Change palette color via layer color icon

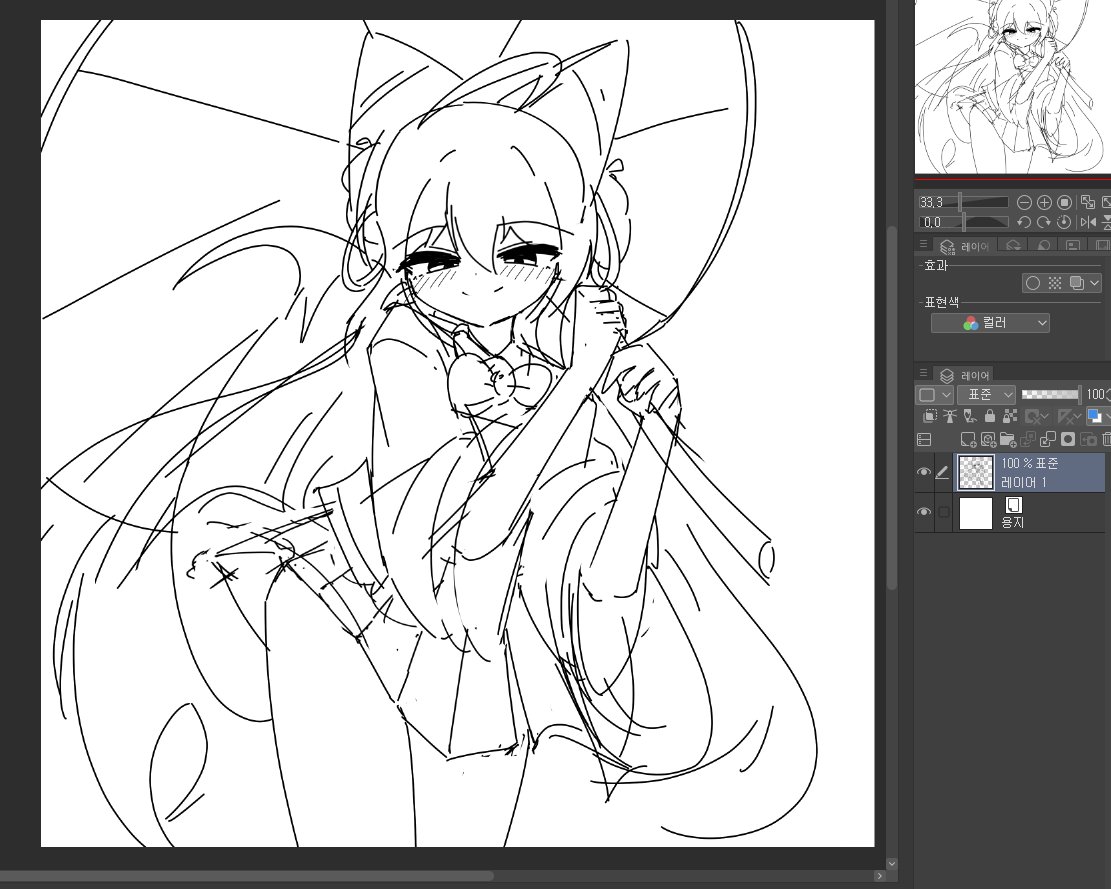[x=1094, y=417]
